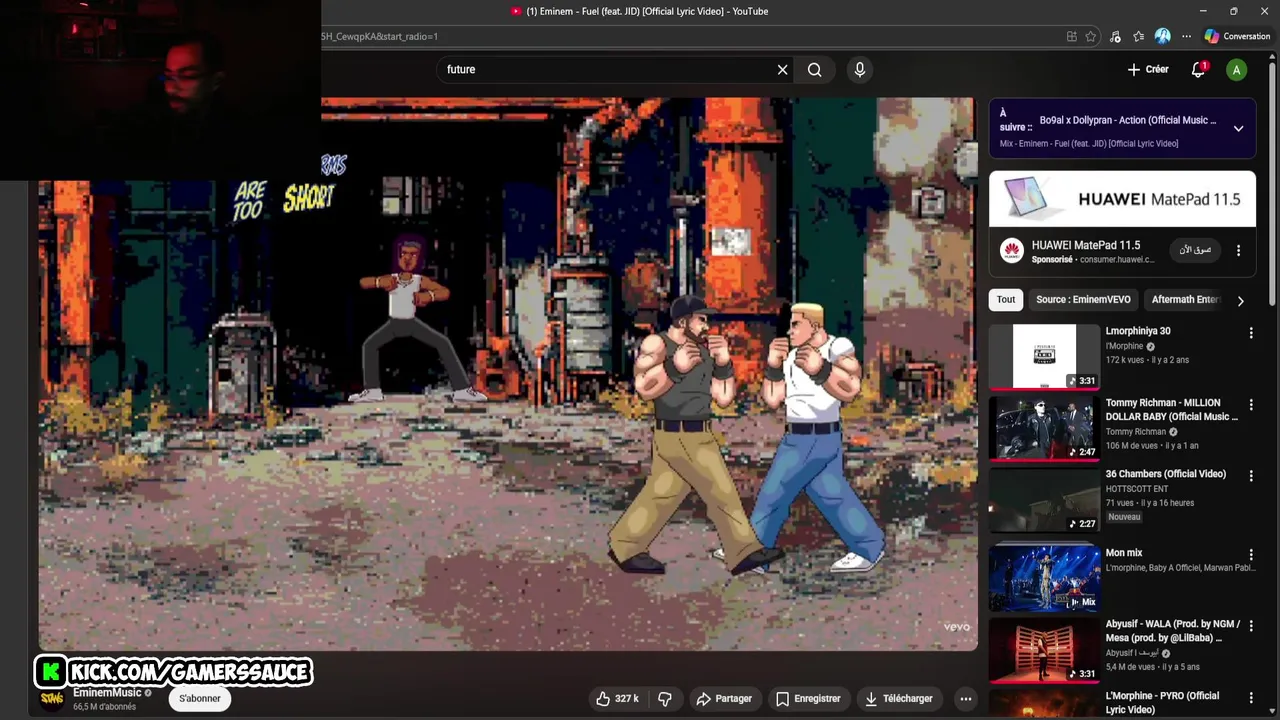This screenshot has height=720, width=1280.
Task: Click the Huawei ad shop button
Action: pyautogui.click(x=1195, y=250)
